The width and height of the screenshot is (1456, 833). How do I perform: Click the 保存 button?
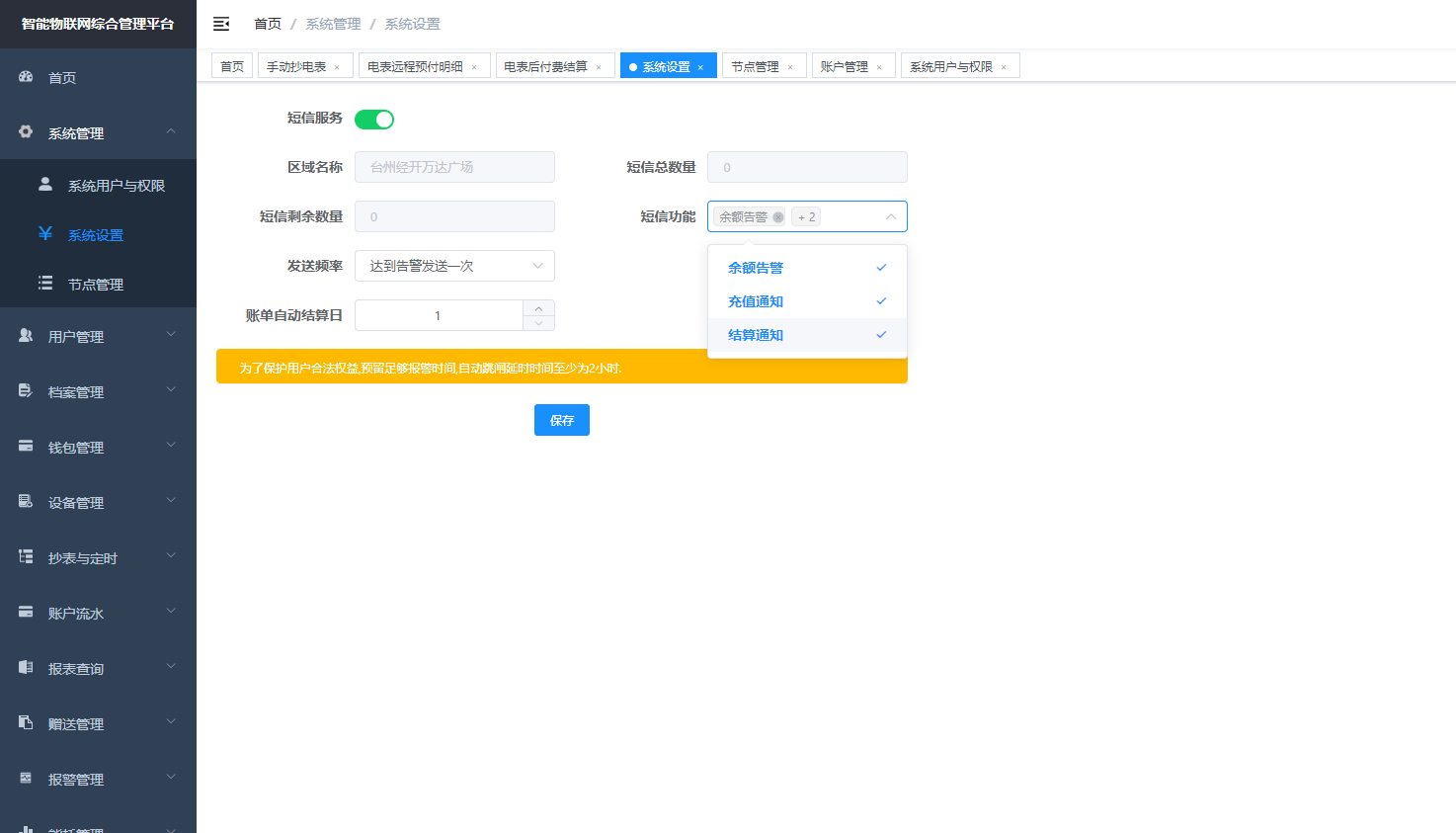point(561,420)
